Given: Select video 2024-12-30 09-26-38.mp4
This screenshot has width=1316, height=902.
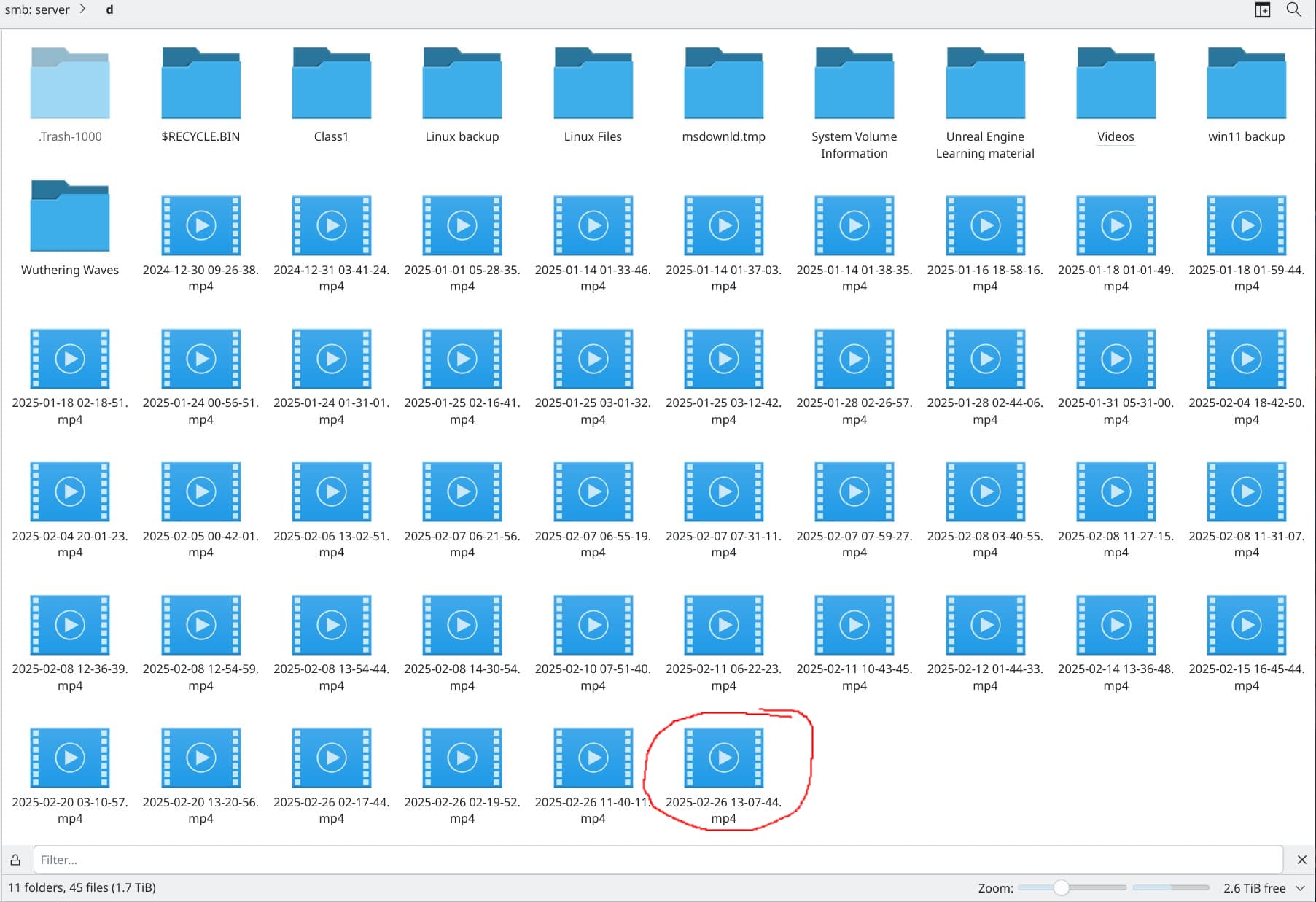Looking at the screenshot, I should (x=200, y=226).
